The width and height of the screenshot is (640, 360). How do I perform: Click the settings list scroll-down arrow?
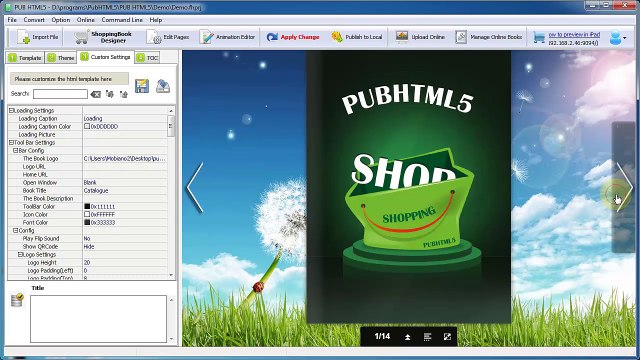171,276
